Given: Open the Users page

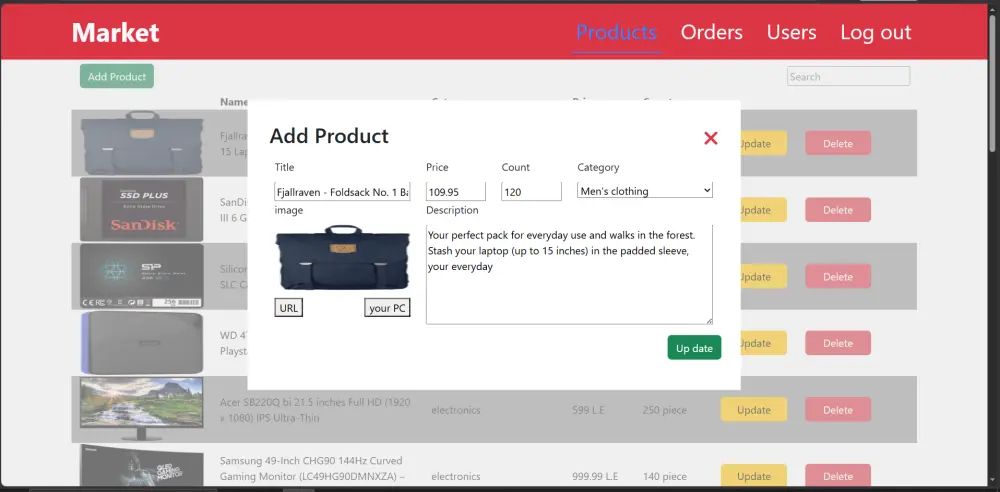Looking at the screenshot, I should click(x=791, y=32).
